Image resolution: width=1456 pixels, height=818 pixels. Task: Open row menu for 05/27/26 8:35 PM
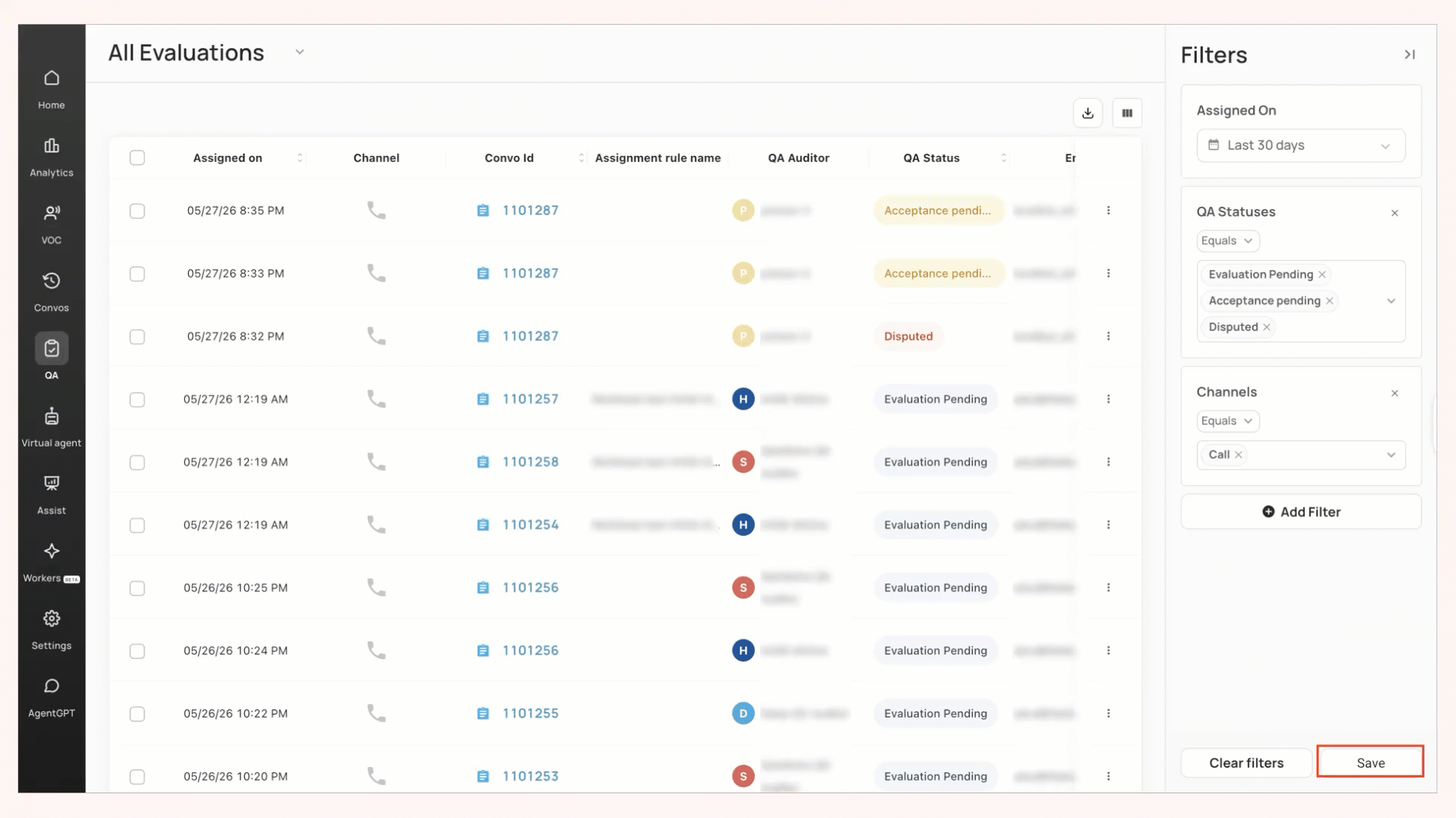click(1108, 210)
